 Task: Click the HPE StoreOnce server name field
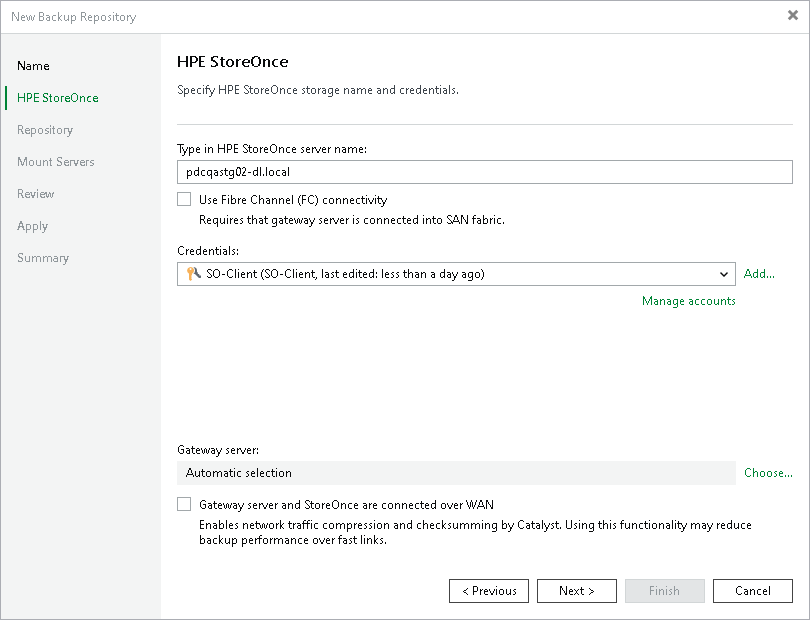[485, 172]
